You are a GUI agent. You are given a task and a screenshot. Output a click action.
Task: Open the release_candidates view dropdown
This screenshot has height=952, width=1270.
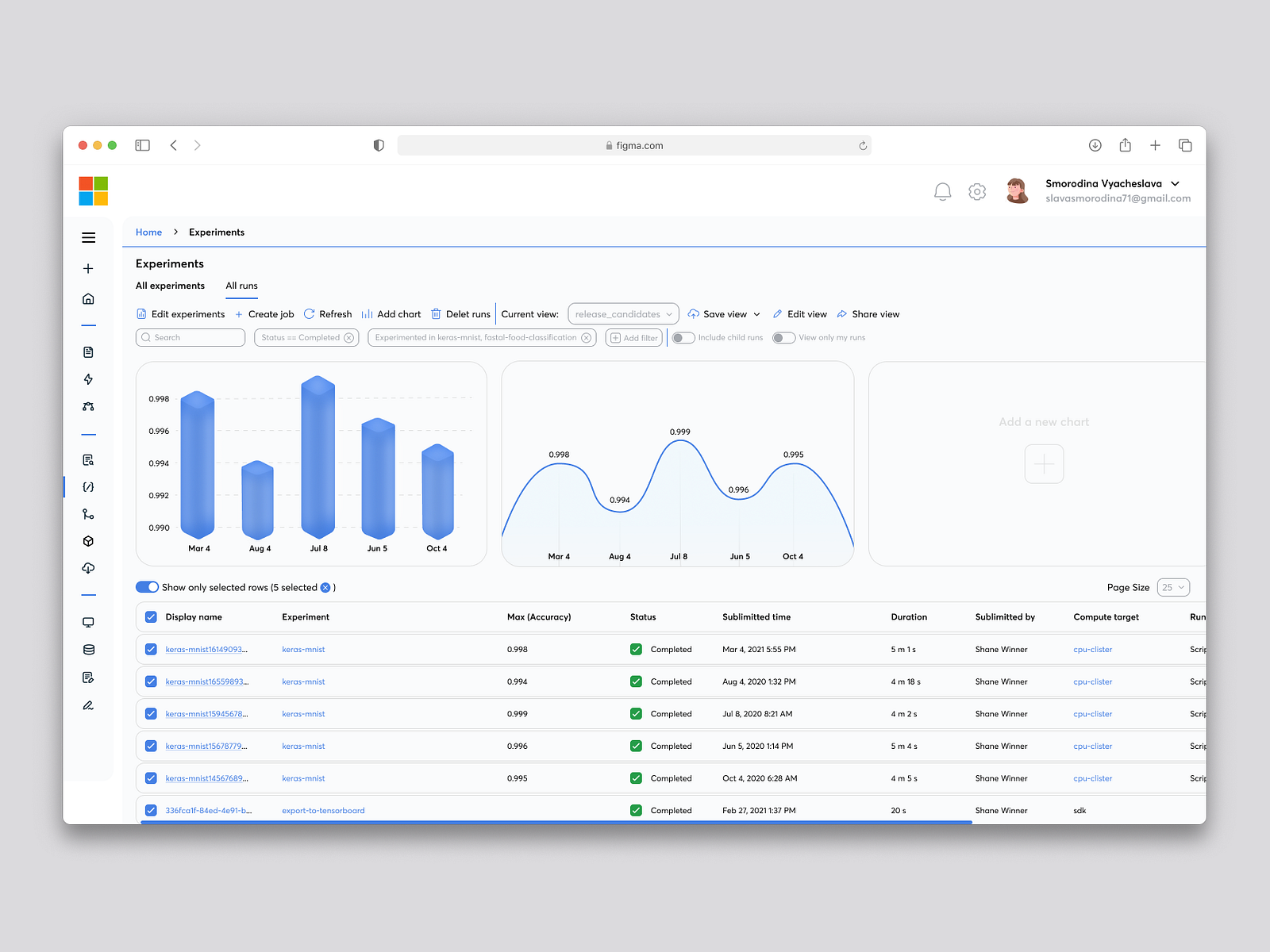coord(622,313)
